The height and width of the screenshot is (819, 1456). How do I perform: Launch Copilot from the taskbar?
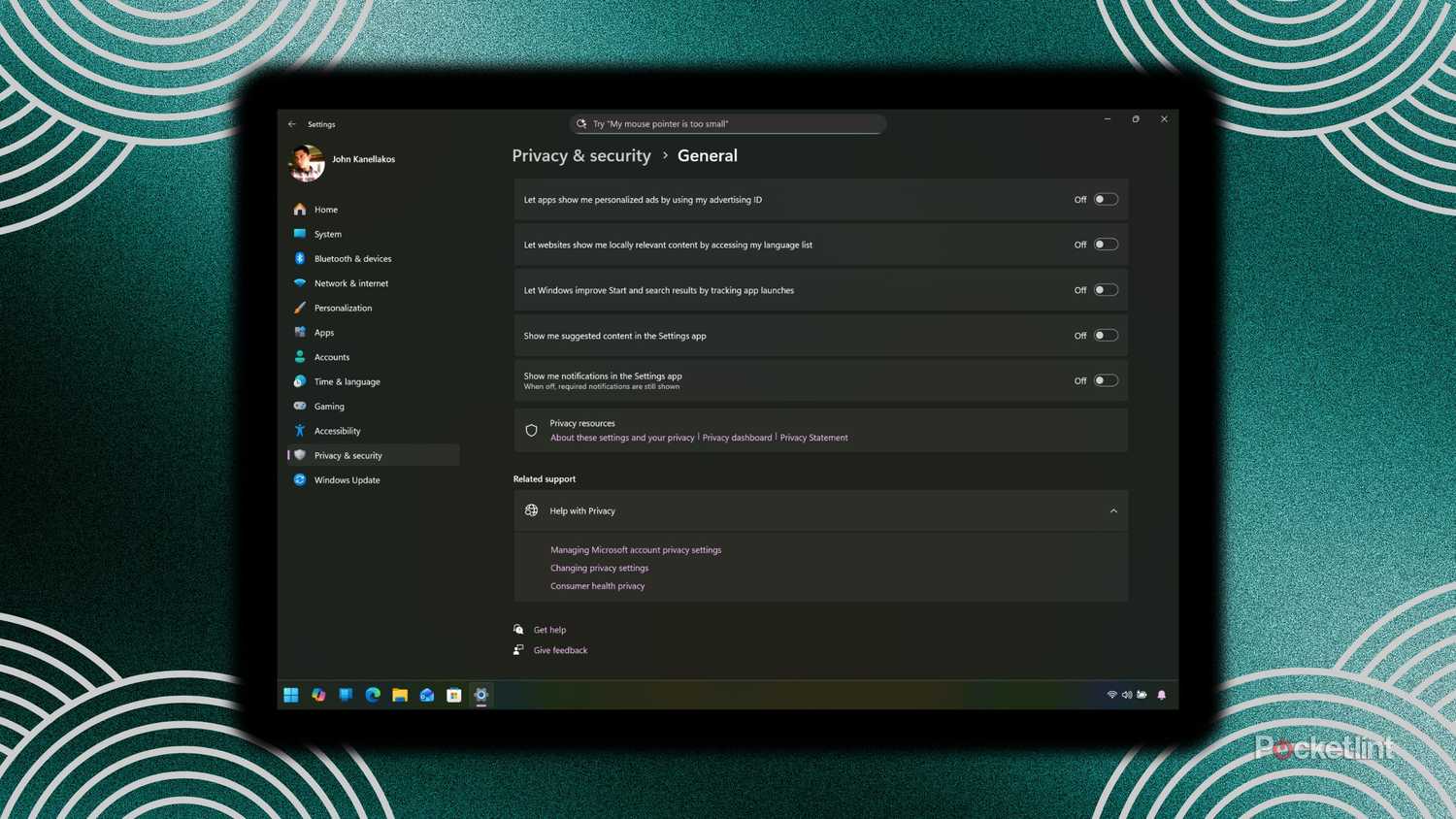[x=318, y=695]
